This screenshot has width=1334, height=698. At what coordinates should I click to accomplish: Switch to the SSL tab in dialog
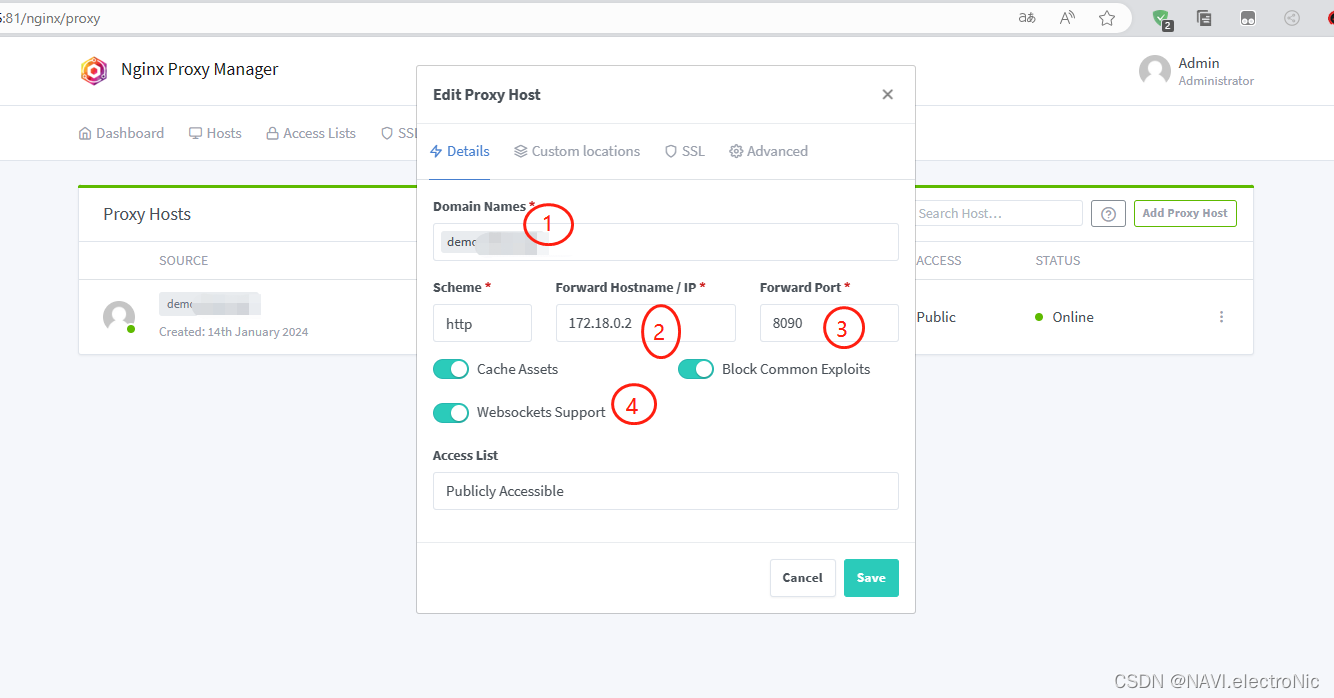(x=685, y=152)
